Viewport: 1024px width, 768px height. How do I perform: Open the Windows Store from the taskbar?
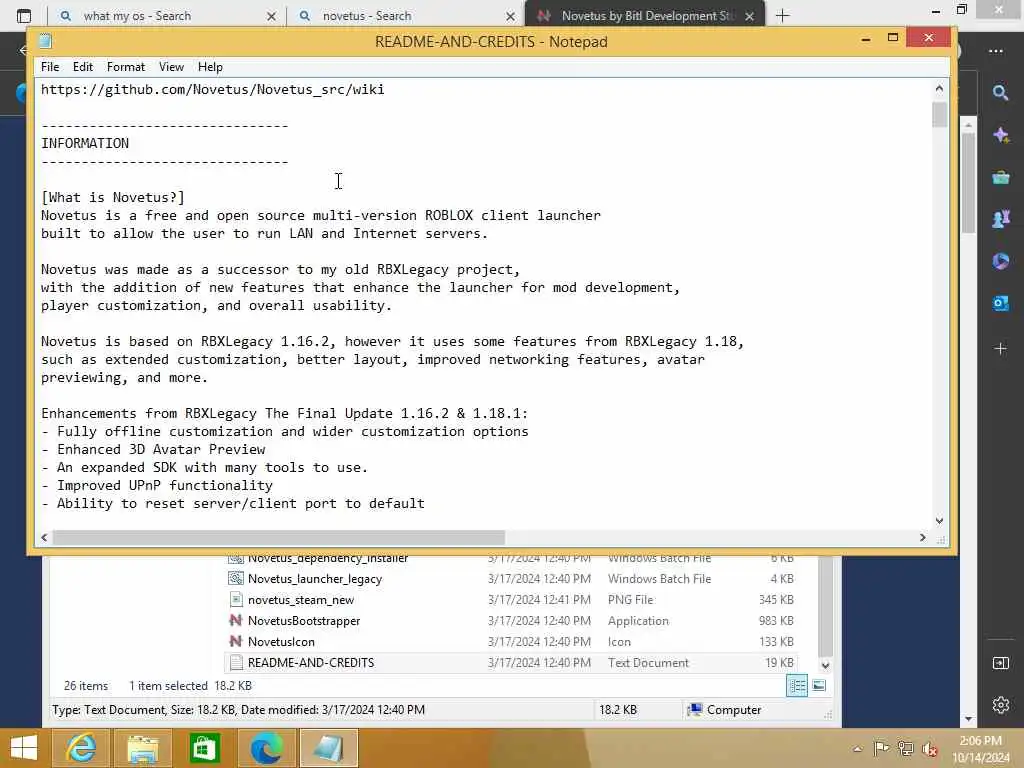point(204,748)
